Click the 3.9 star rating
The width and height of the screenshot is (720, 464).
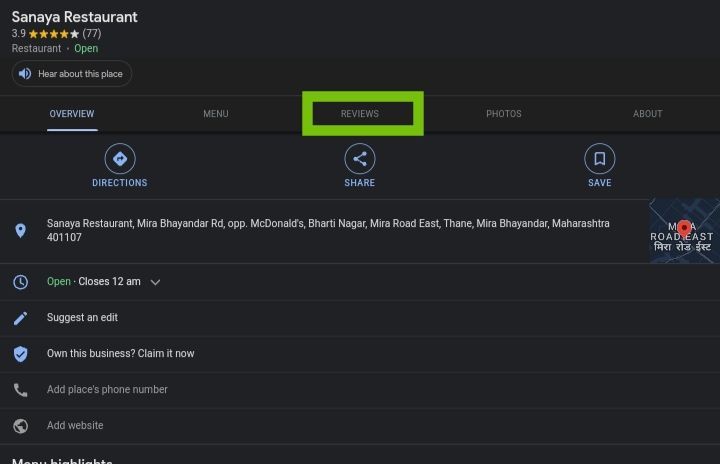(45, 34)
